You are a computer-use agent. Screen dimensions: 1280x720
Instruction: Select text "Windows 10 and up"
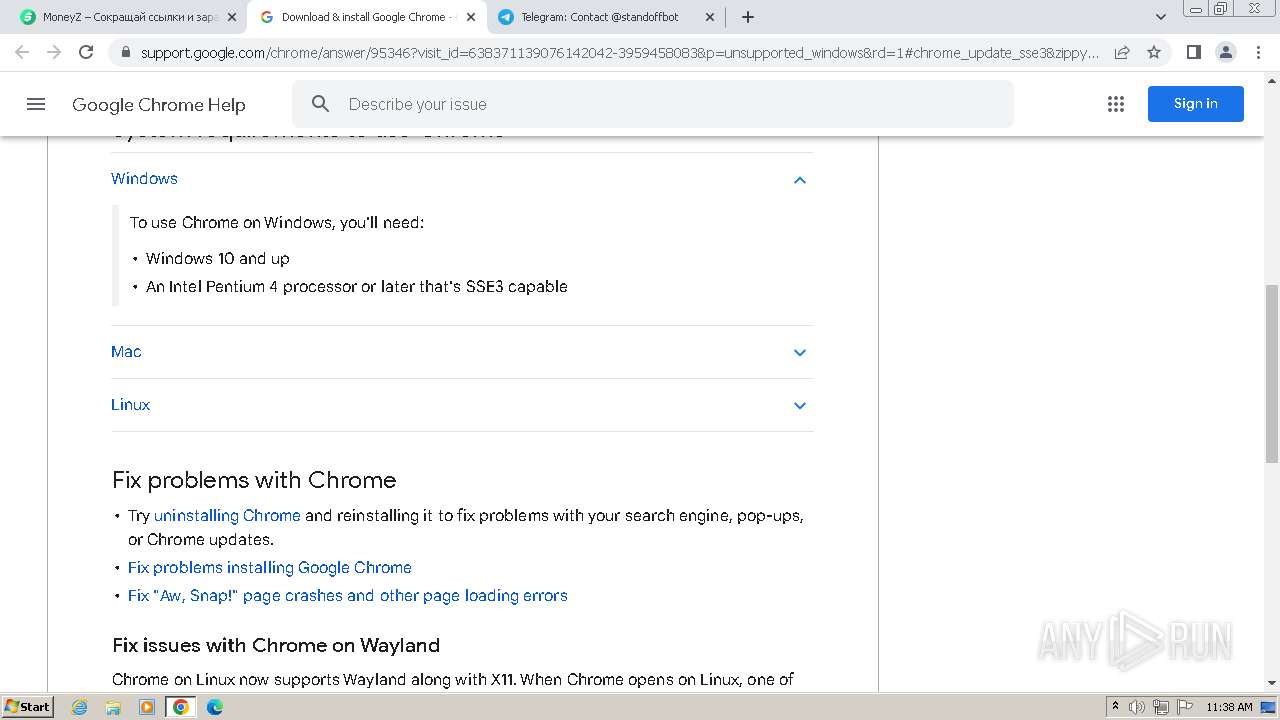(x=217, y=258)
